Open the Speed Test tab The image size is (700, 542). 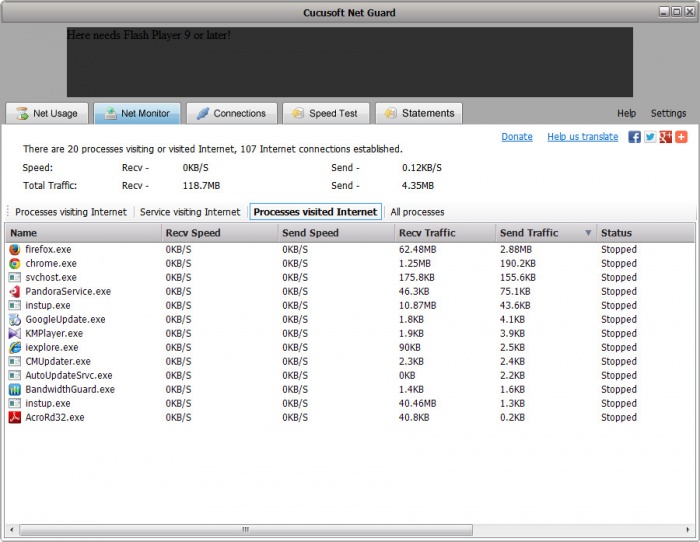326,113
